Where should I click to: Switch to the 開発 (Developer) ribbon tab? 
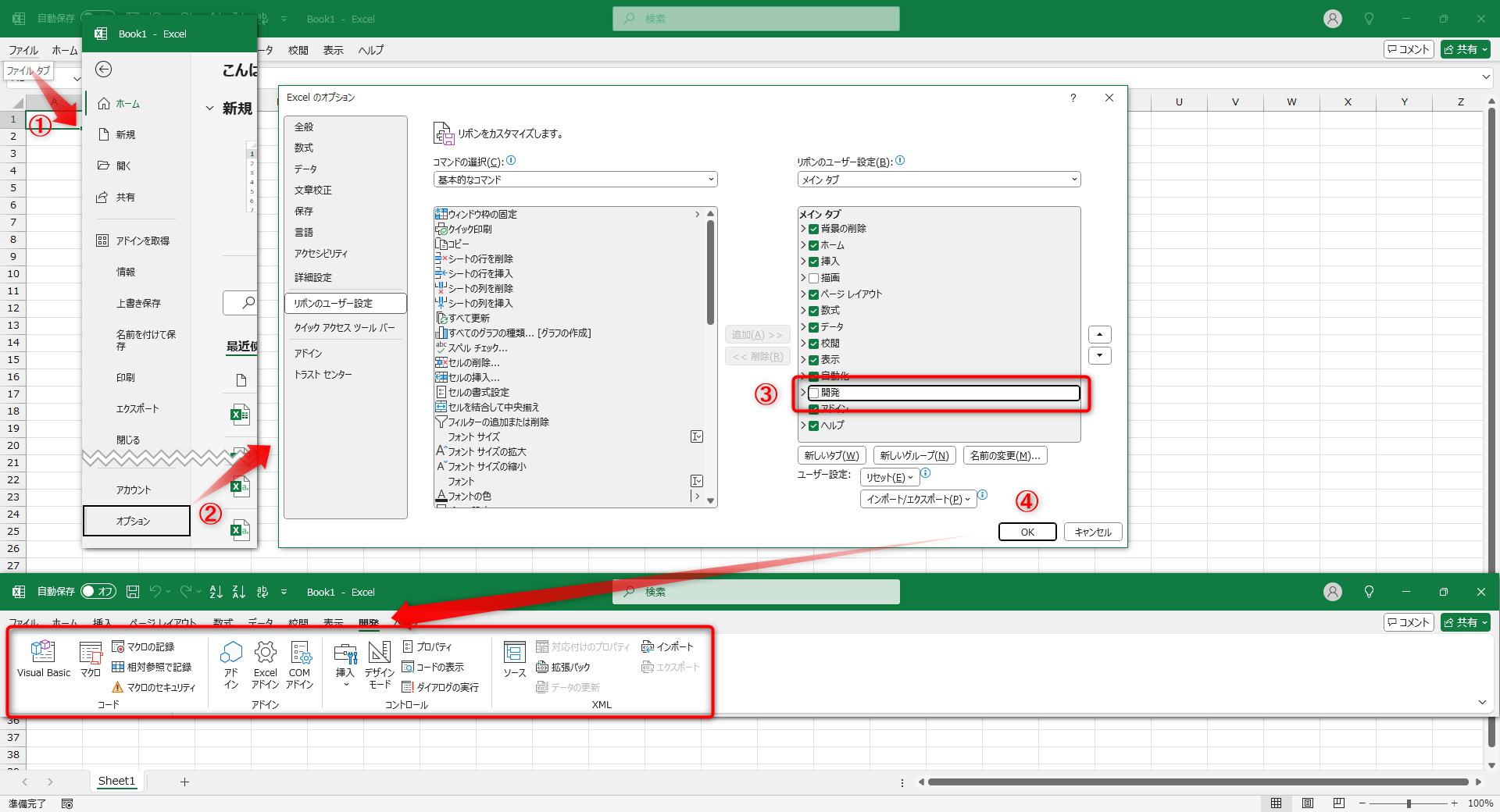click(x=369, y=622)
